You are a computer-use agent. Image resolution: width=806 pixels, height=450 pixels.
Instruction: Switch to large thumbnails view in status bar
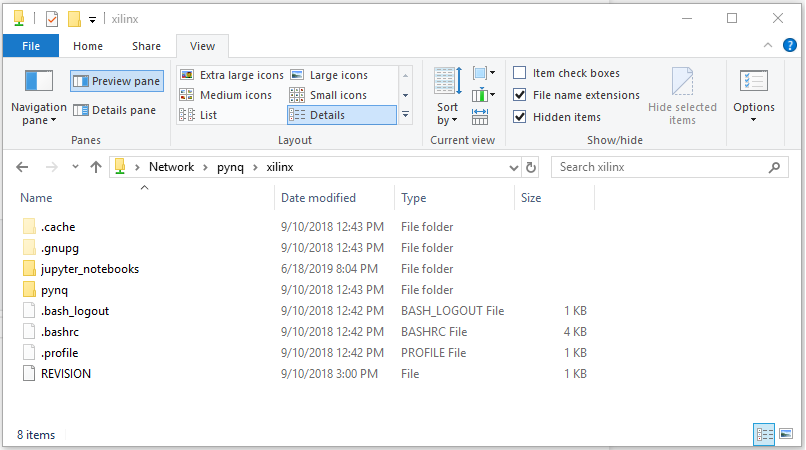pyautogui.click(x=786, y=434)
